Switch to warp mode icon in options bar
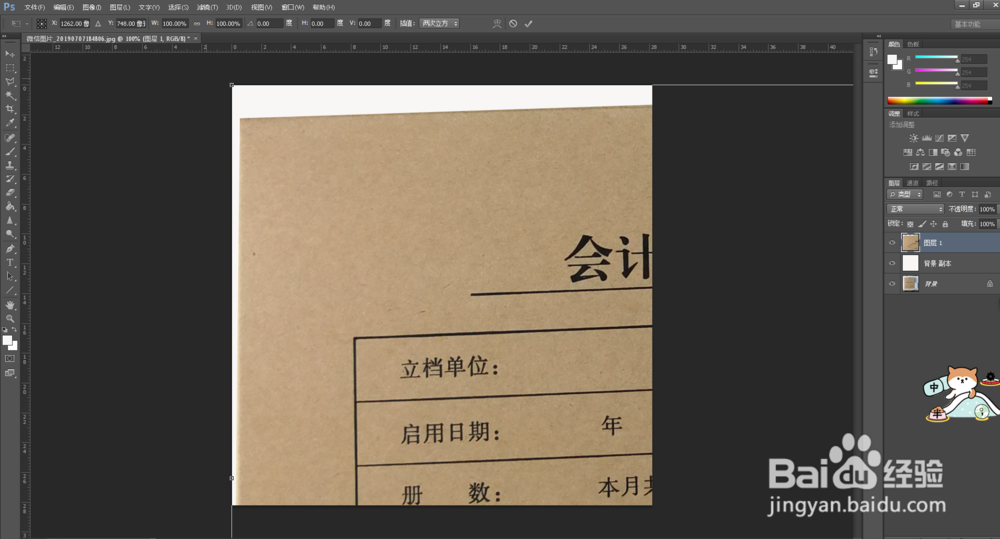This screenshot has height=539, width=1000. [497, 24]
